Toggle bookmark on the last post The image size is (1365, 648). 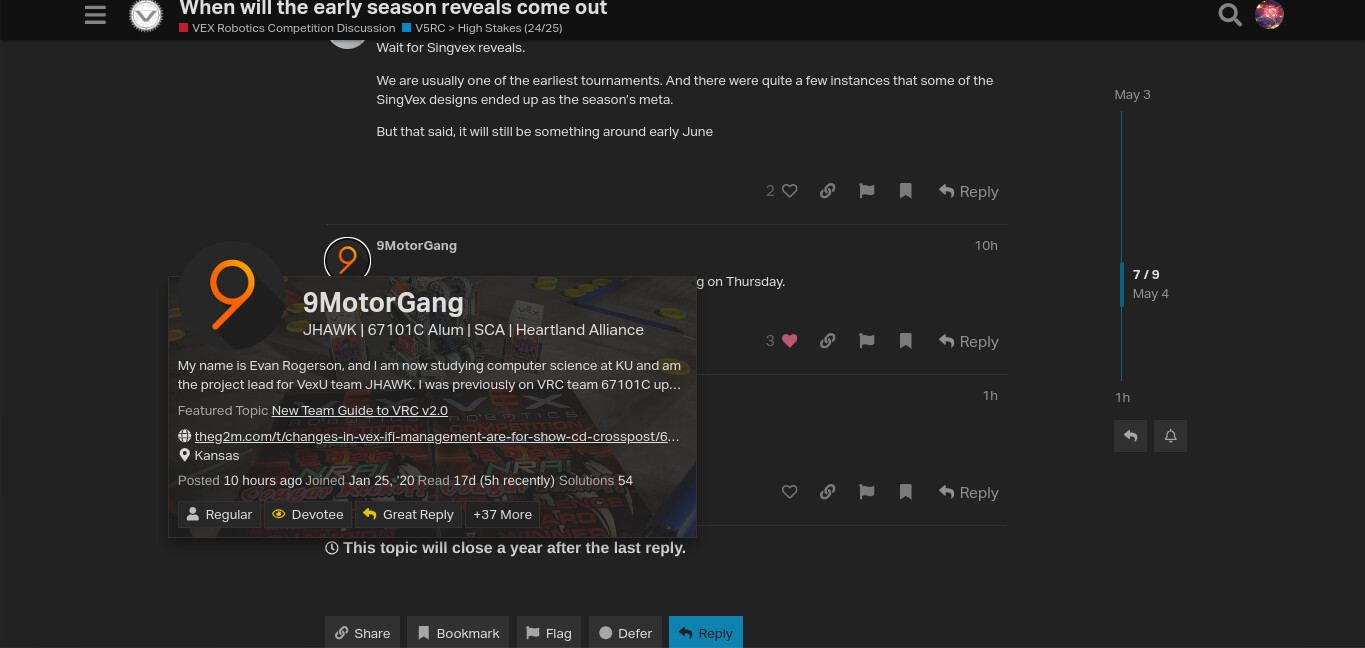[x=905, y=492]
